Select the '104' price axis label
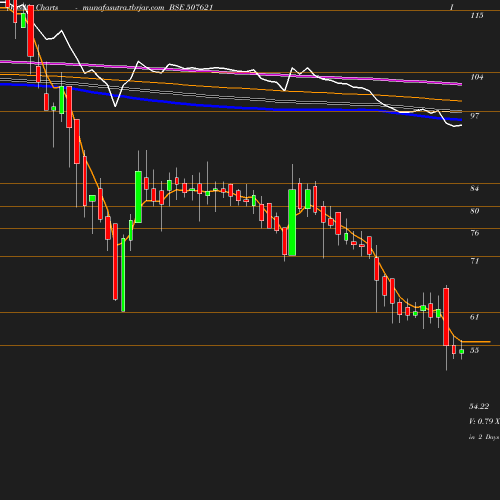 click(477, 77)
